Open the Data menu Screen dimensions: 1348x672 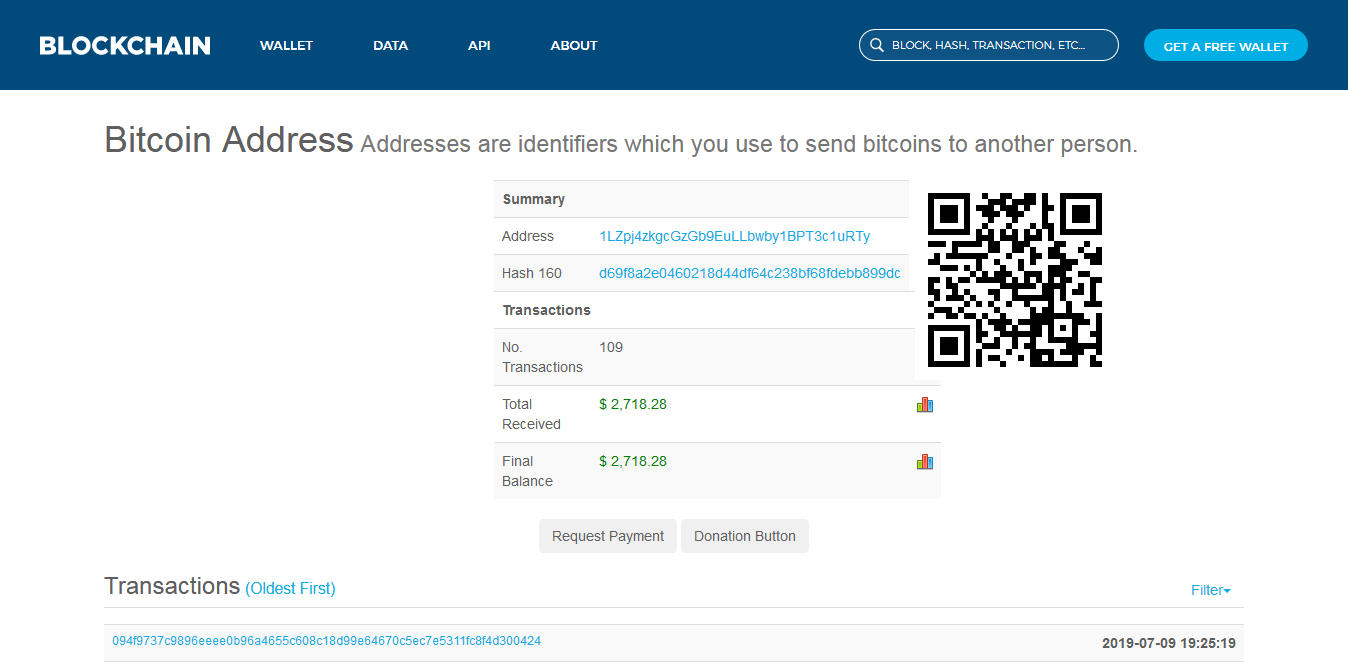391,45
